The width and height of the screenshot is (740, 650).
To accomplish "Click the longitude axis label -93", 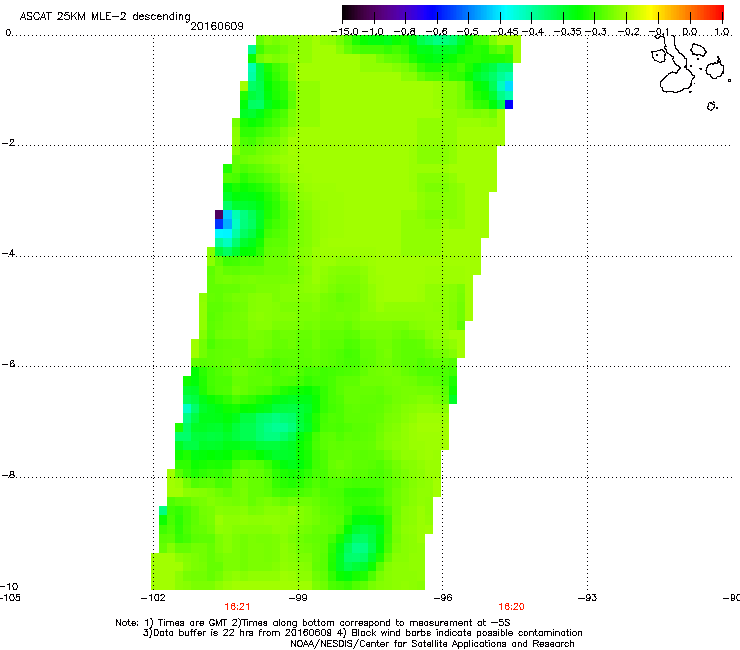I will tap(587, 598).
